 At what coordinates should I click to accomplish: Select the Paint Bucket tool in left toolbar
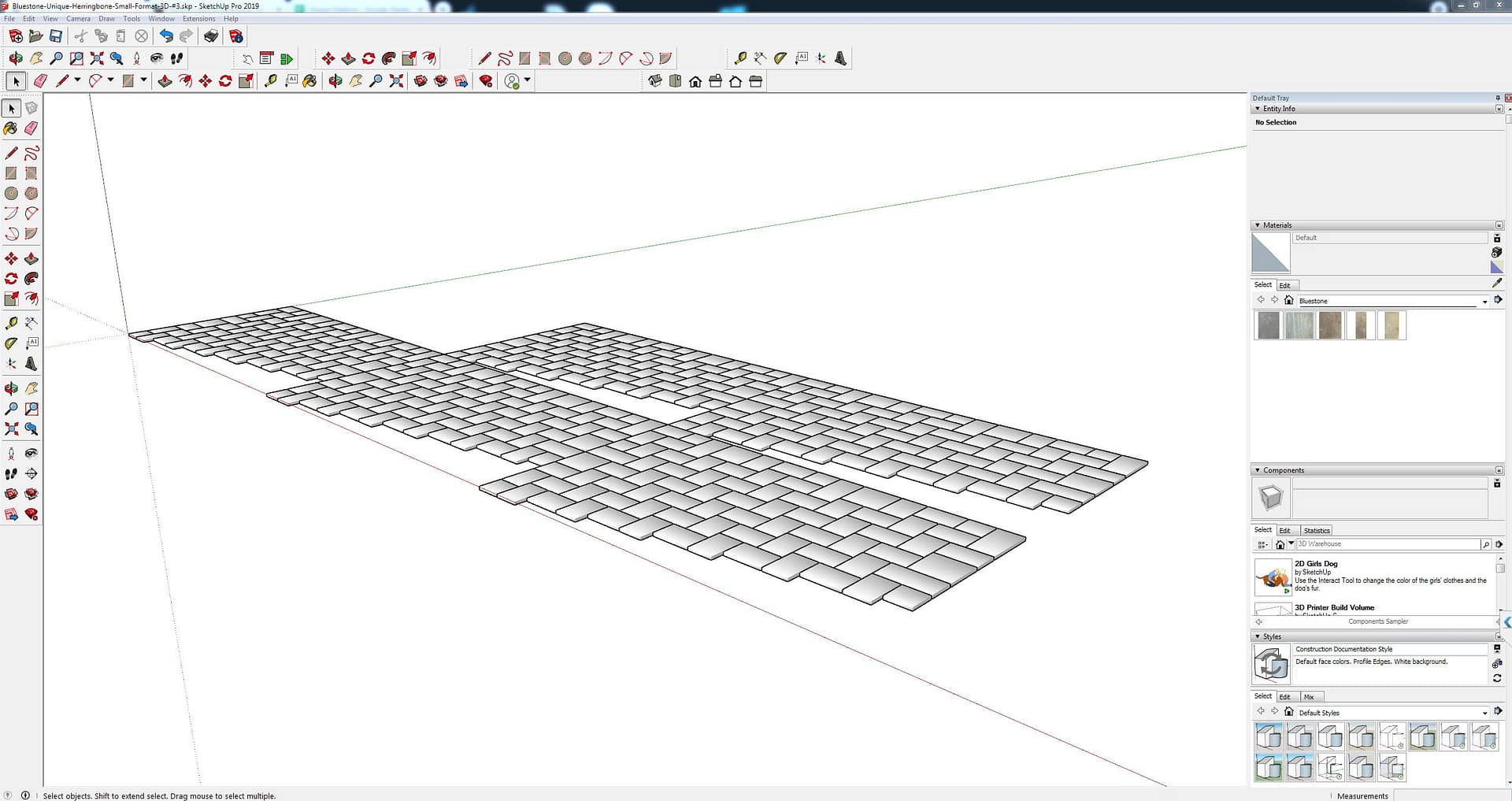coord(11,128)
